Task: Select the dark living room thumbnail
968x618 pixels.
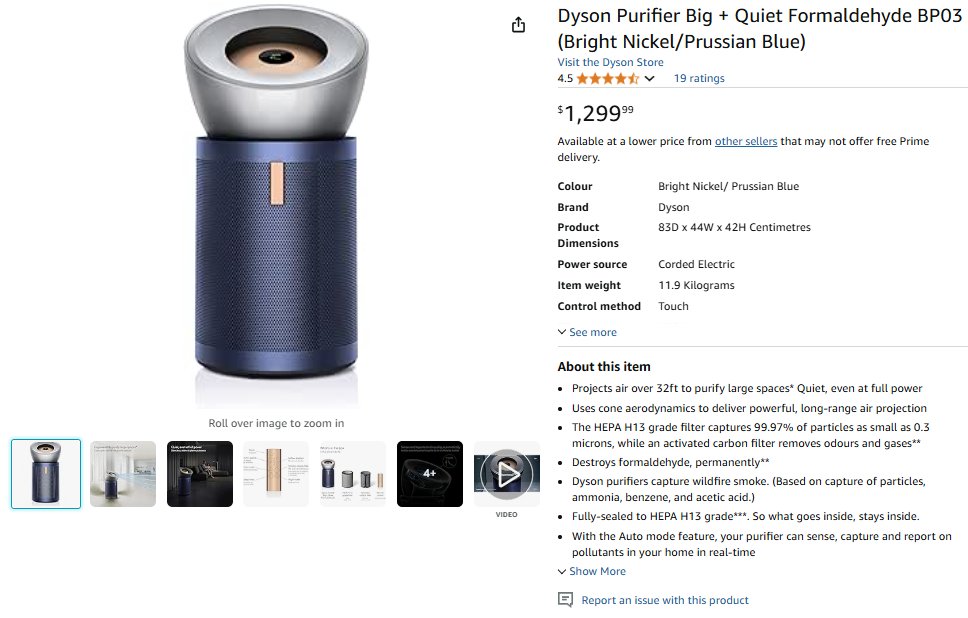Action: pos(200,474)
